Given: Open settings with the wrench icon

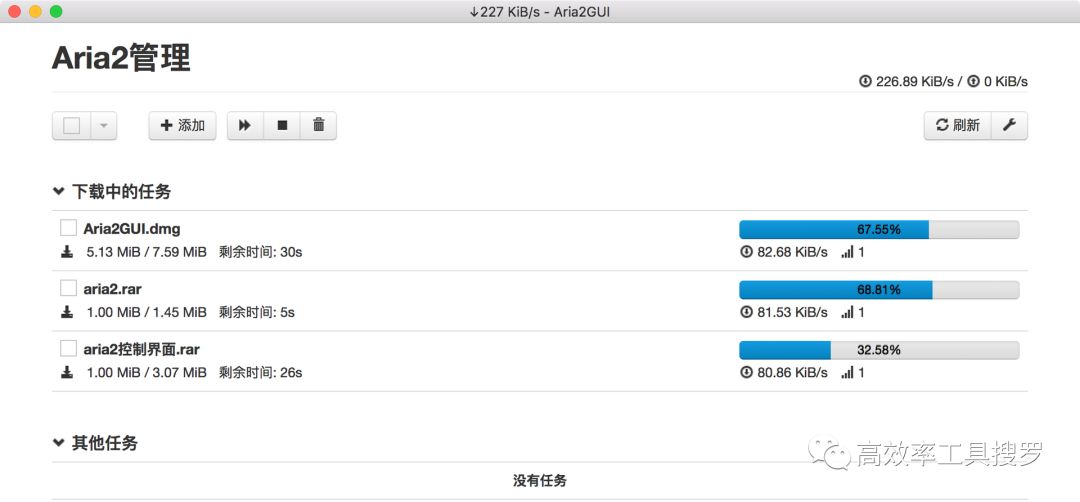Looking at the screenshot, I should tap(1009, 125).
